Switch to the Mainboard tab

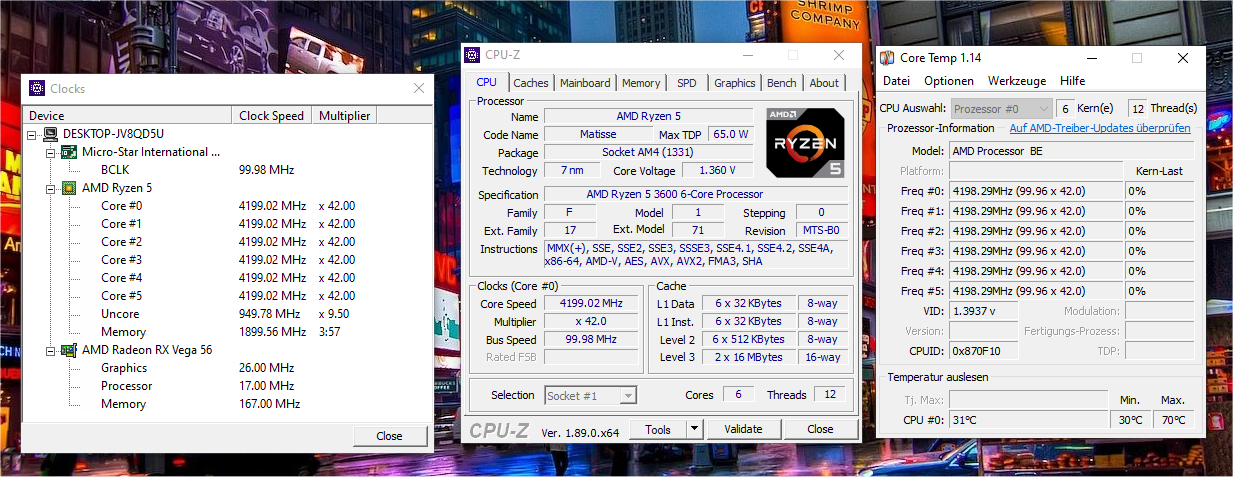[x=585, y=83]
